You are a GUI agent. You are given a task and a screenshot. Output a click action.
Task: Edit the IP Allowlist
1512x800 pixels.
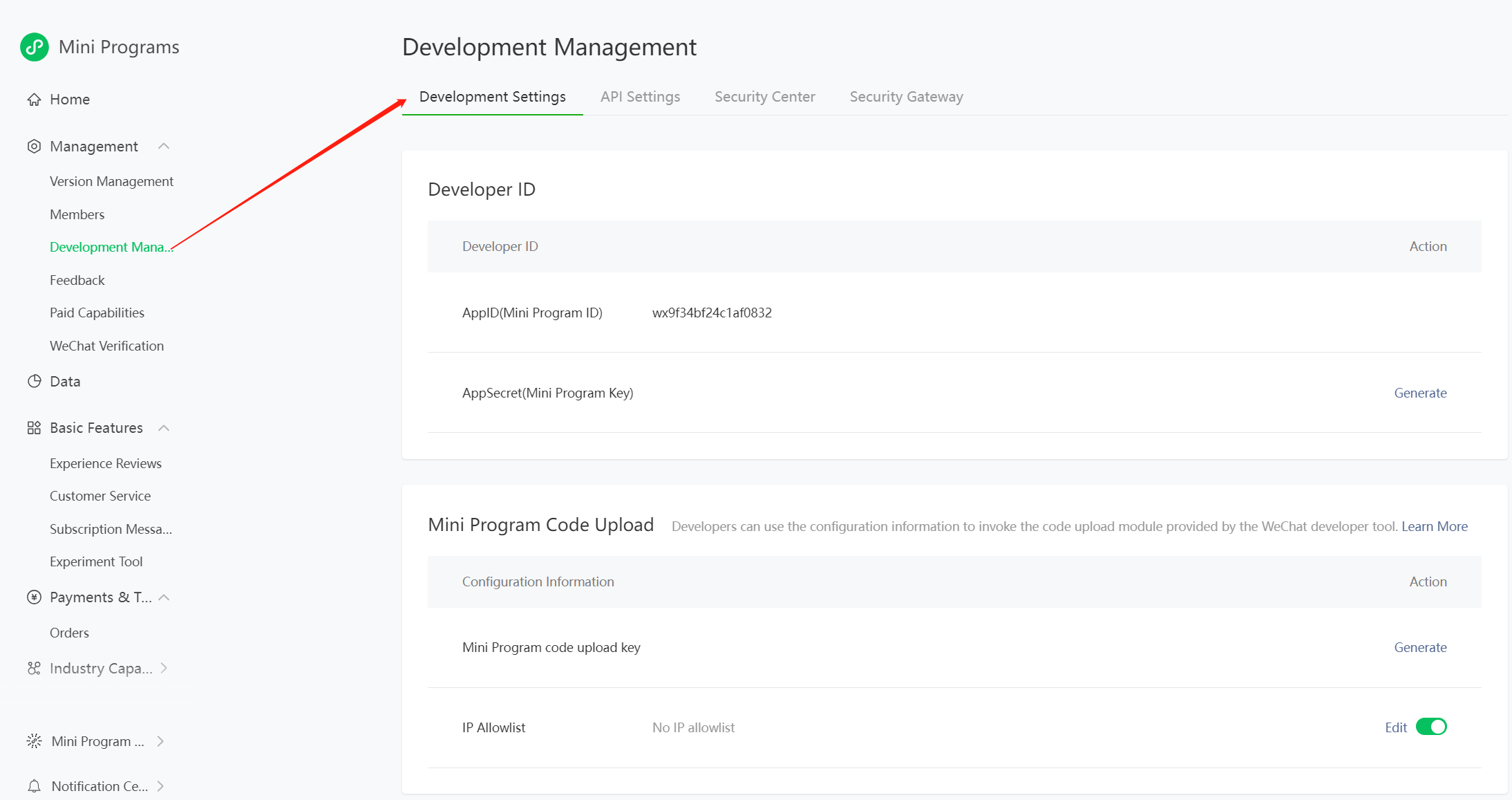pyautogui.click(x=1395, y=727)
